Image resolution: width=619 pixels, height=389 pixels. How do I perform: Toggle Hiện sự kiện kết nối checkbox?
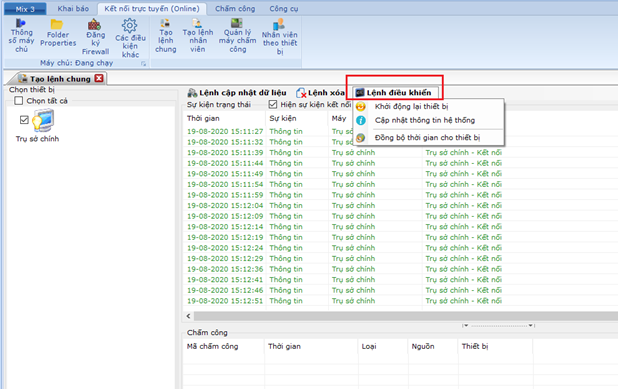click(x=273, y=104)
